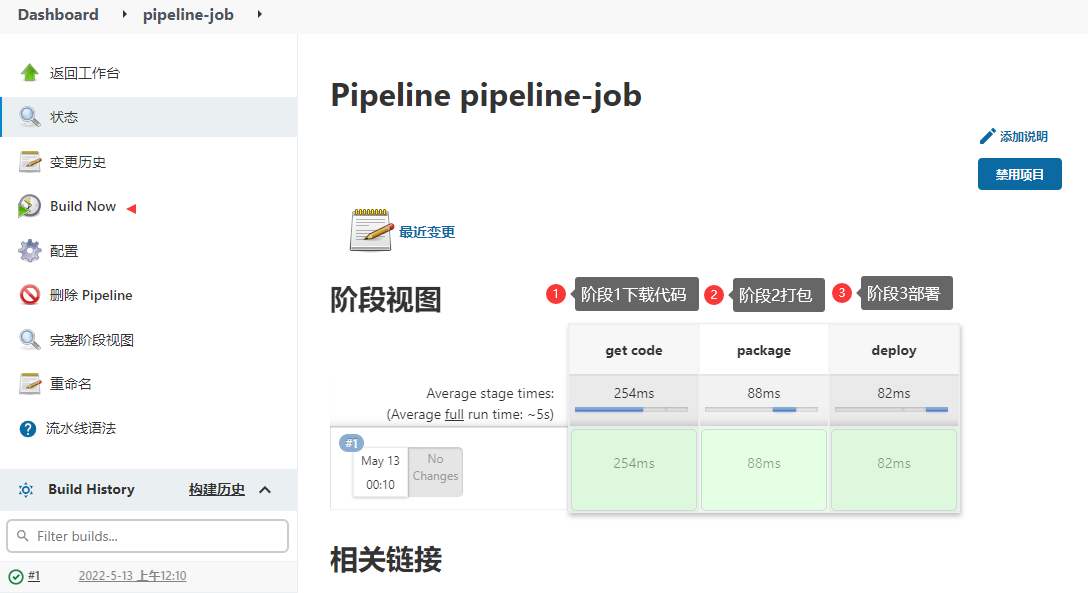Screen dimensions: 1088x593
Task: Go to Dashboard breadcrumb
Action: click(58, 15)
